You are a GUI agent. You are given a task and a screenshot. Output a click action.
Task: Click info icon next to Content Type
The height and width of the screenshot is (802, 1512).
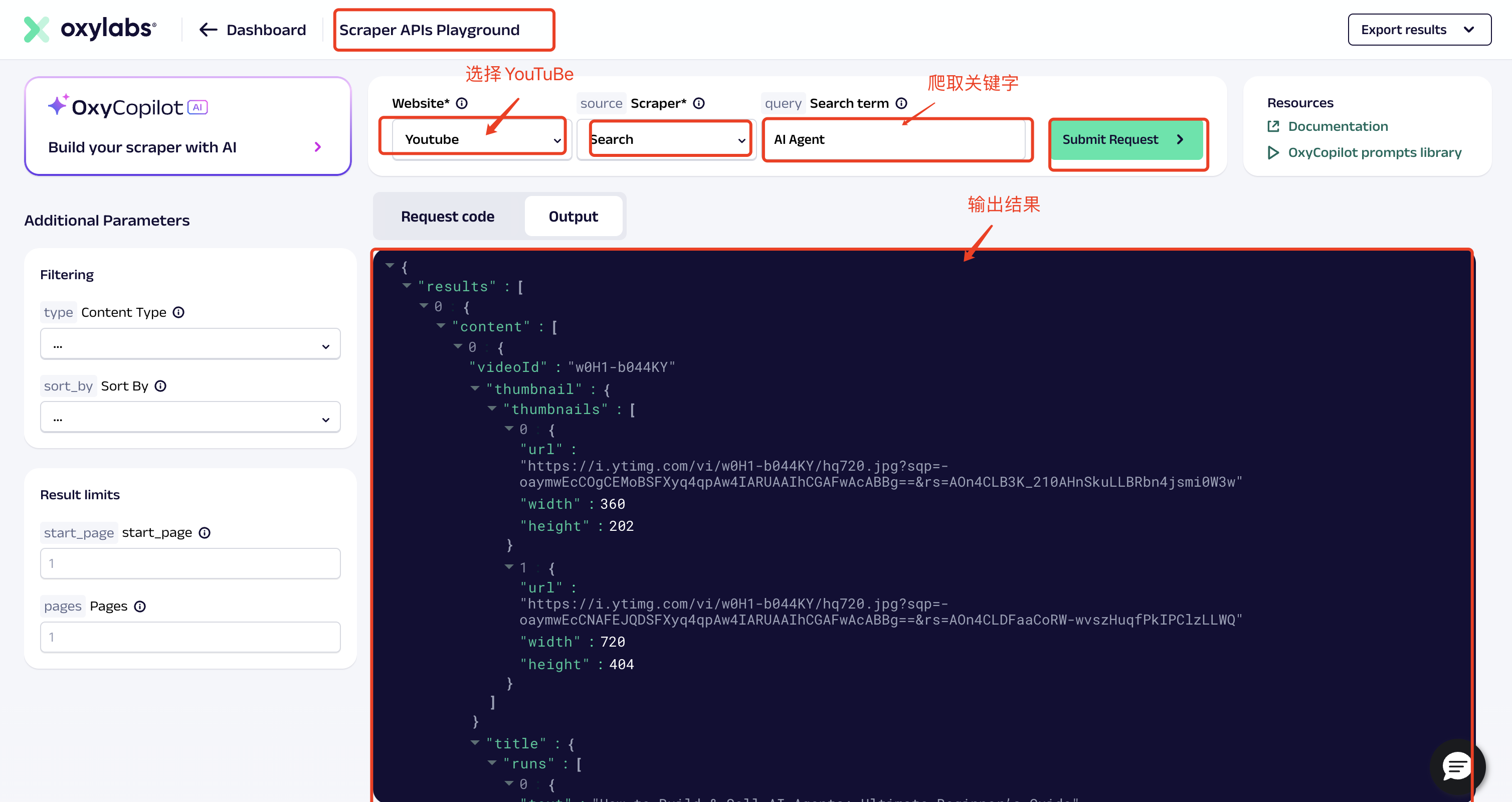click(178, 312)
